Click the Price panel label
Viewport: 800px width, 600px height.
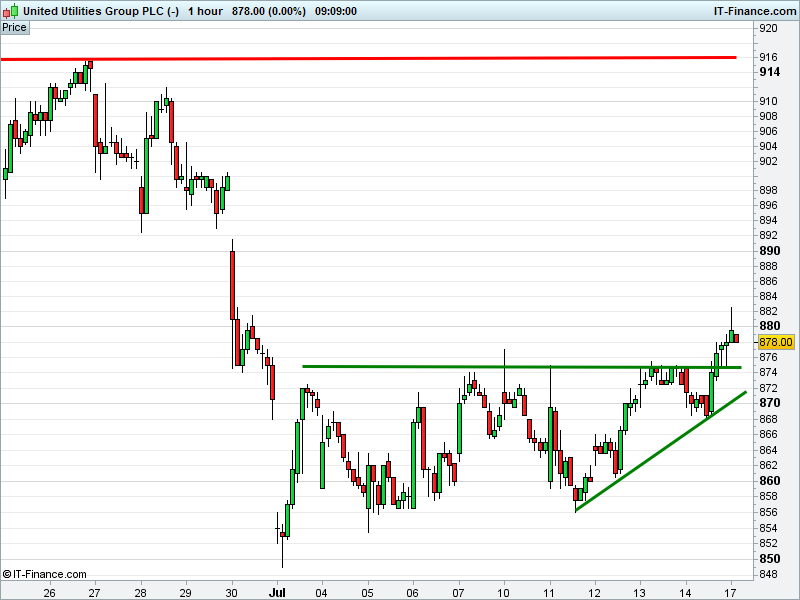click(14, 28)
